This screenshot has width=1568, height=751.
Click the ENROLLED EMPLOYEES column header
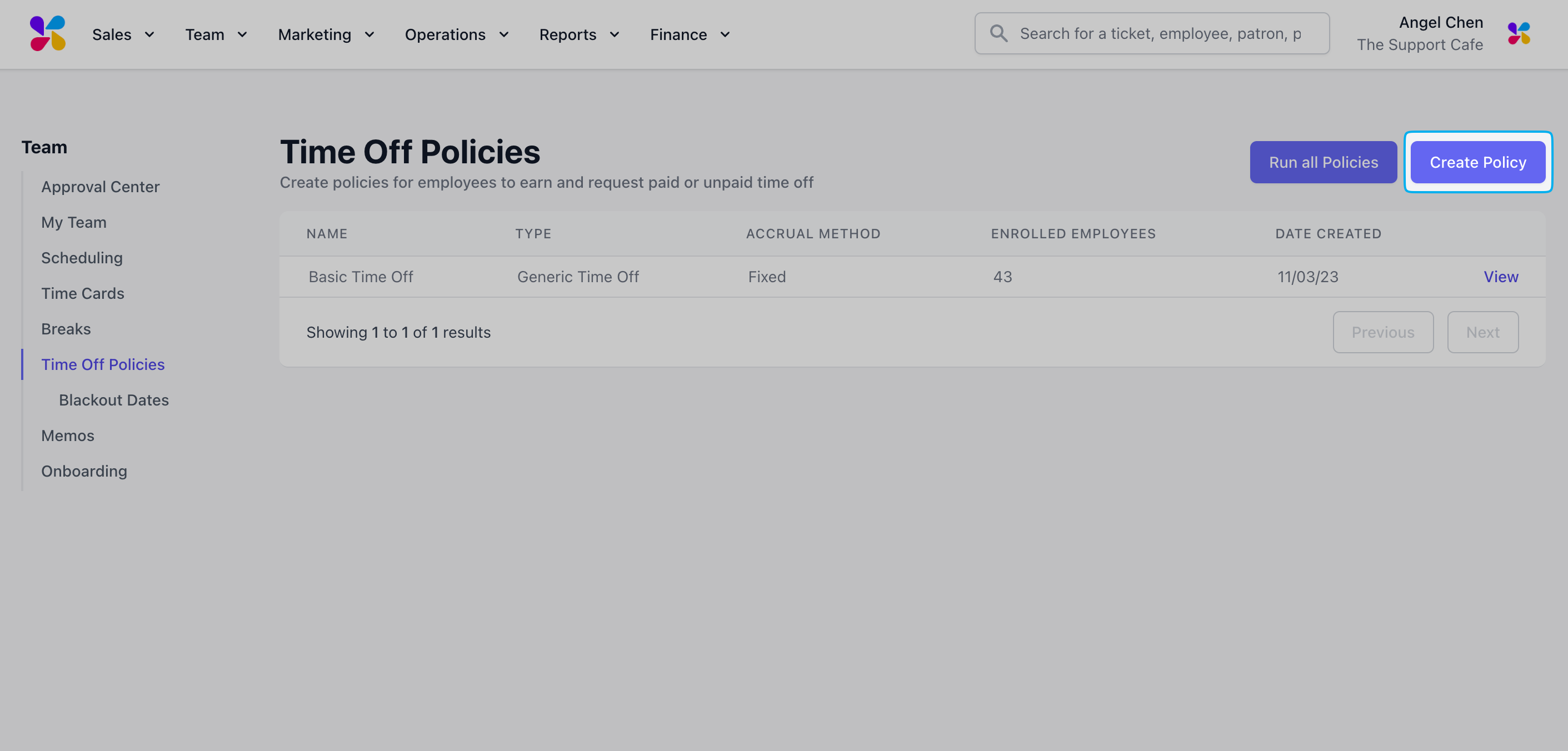(1073, 234)
